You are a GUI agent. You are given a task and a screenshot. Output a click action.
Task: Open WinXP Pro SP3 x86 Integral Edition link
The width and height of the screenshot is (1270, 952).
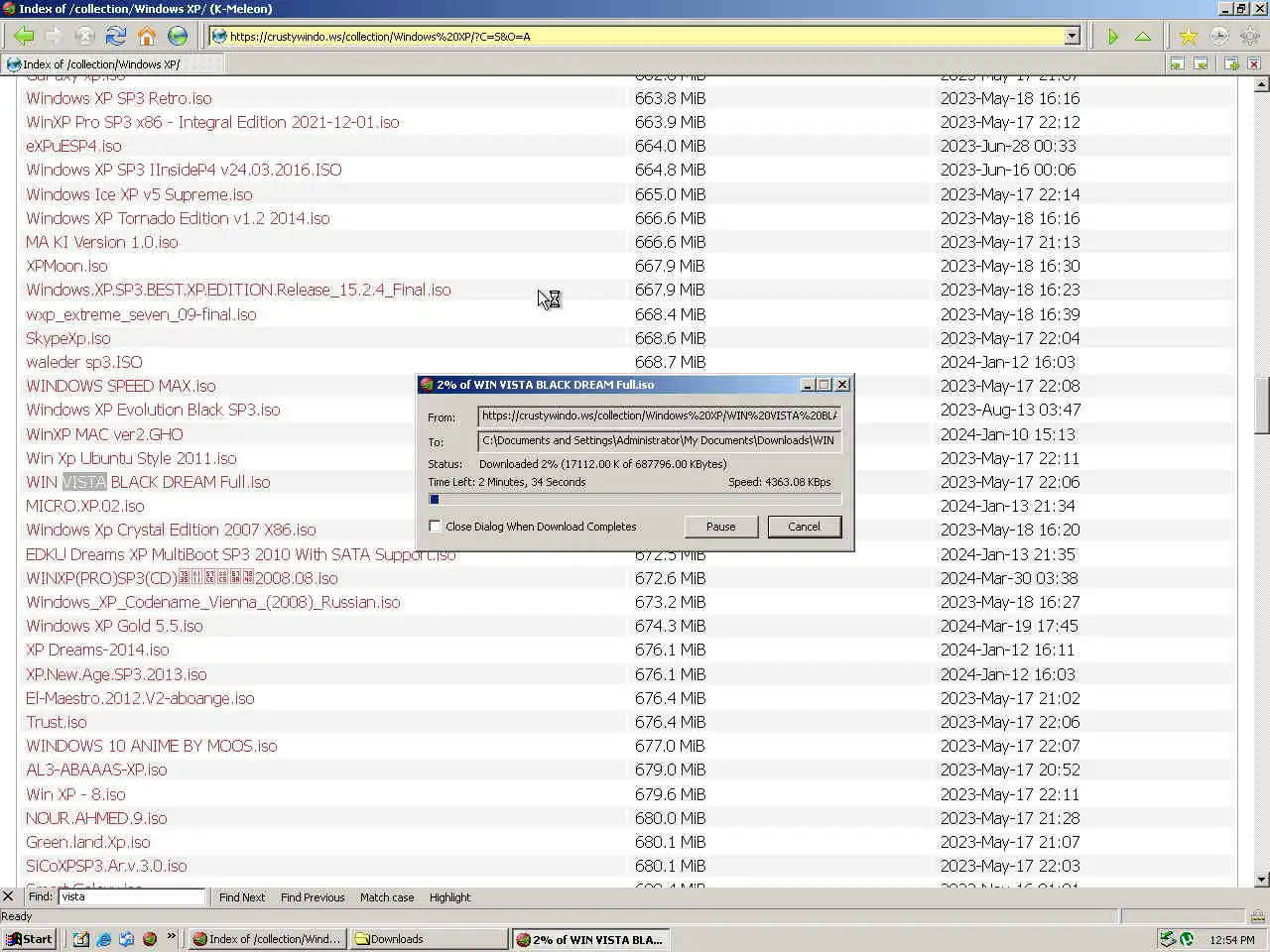click(212, 122)
